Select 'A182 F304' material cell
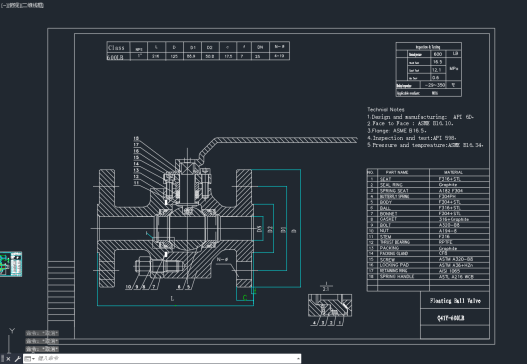 [x=451, y=191]
